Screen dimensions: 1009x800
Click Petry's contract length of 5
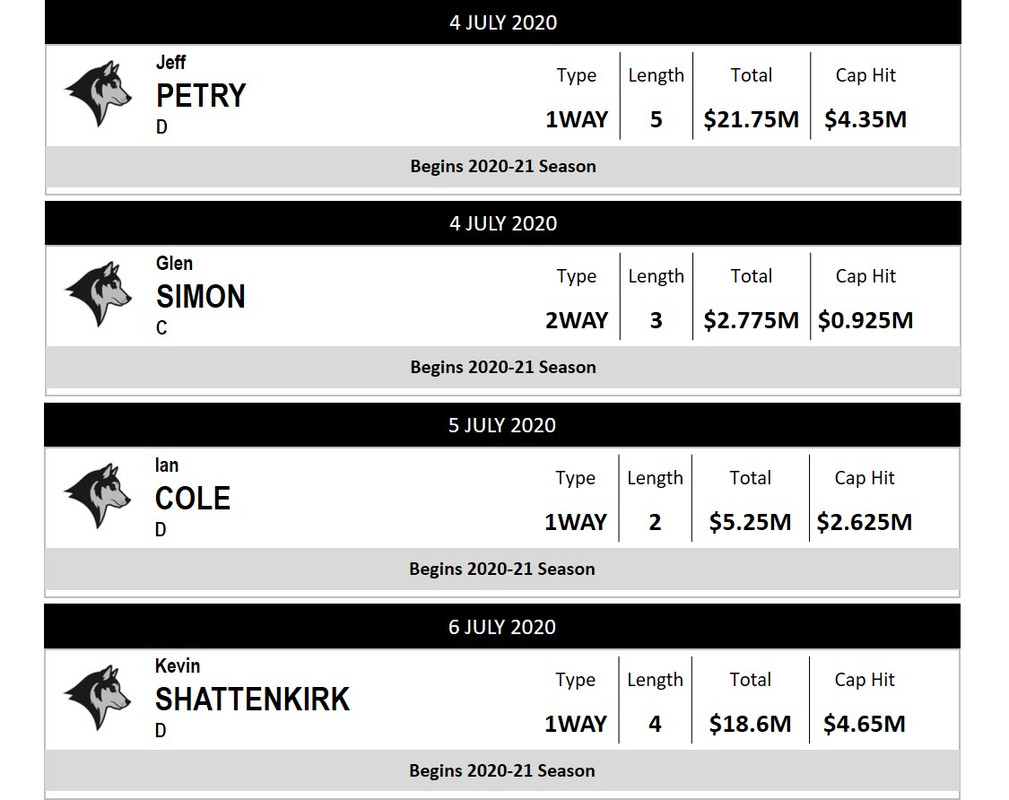pyautogui.click(x=656, y=119)
